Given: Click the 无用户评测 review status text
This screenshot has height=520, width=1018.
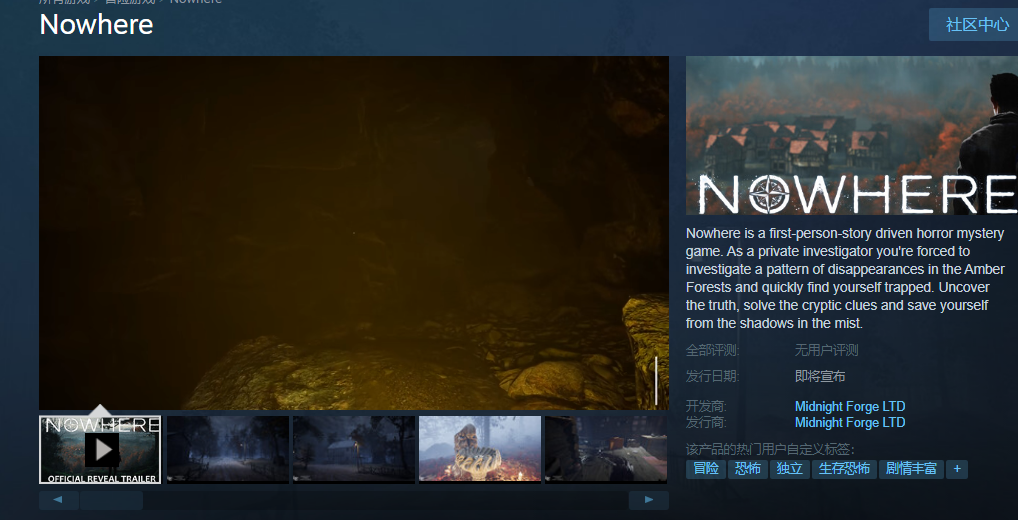Looking at the screenshot, I should (x=826, y=351).
